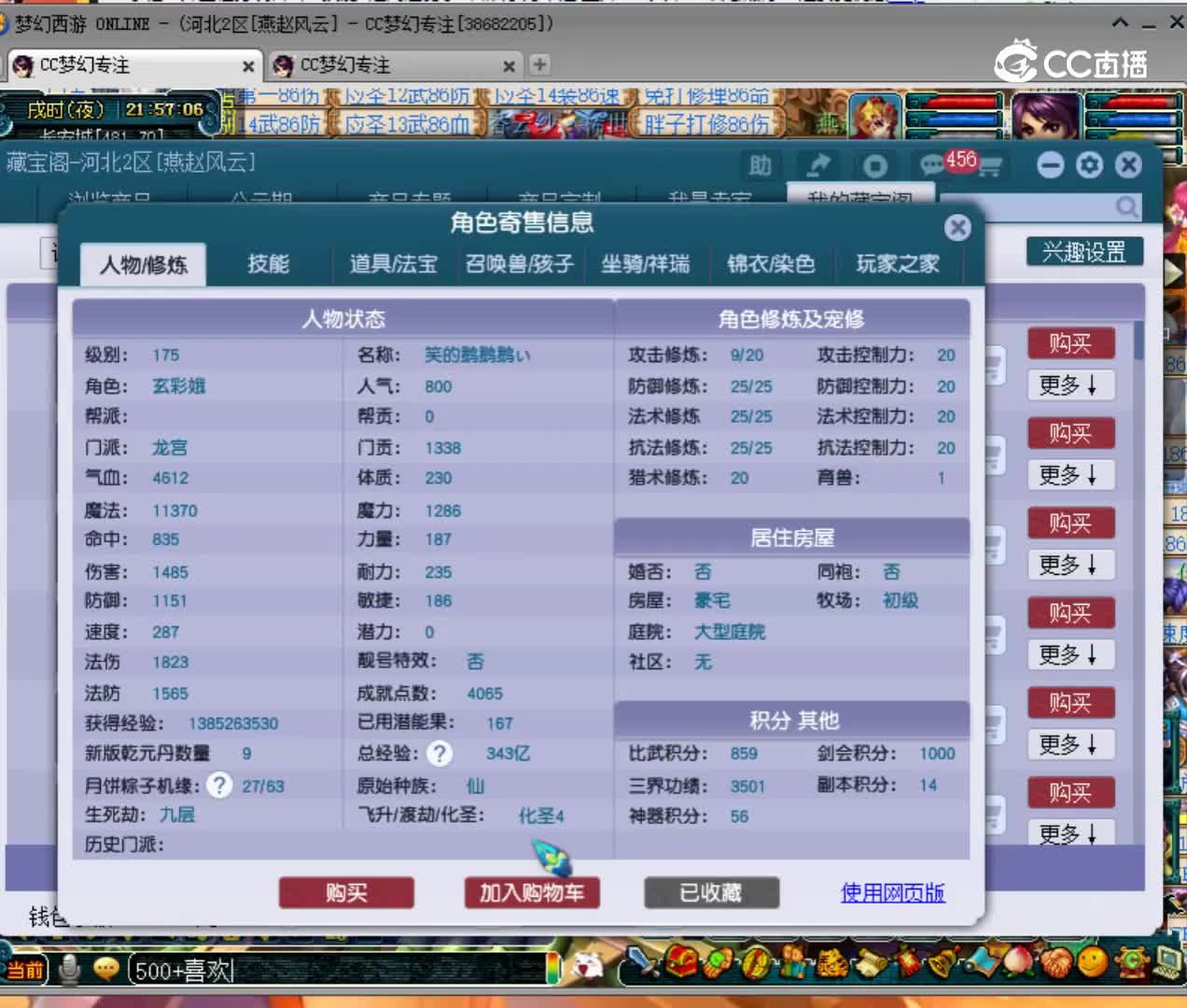
Task: Click the magnifier search icon
Action: pos(1126,206)
